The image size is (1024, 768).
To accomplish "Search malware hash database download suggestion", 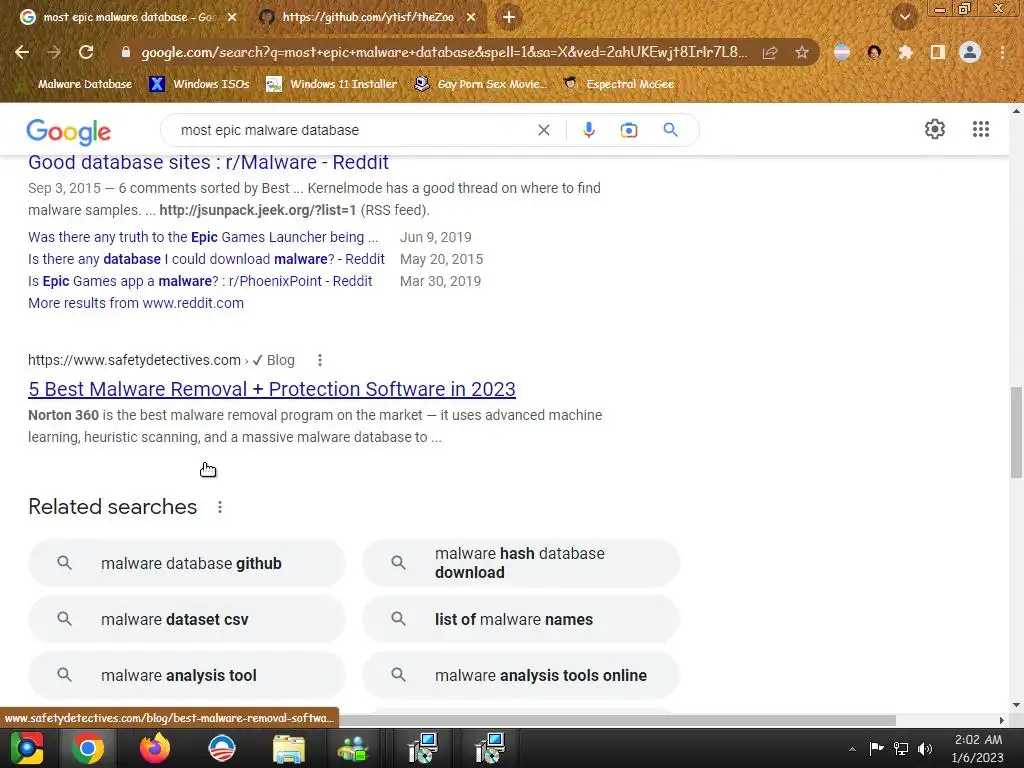I will coord(521,563).
